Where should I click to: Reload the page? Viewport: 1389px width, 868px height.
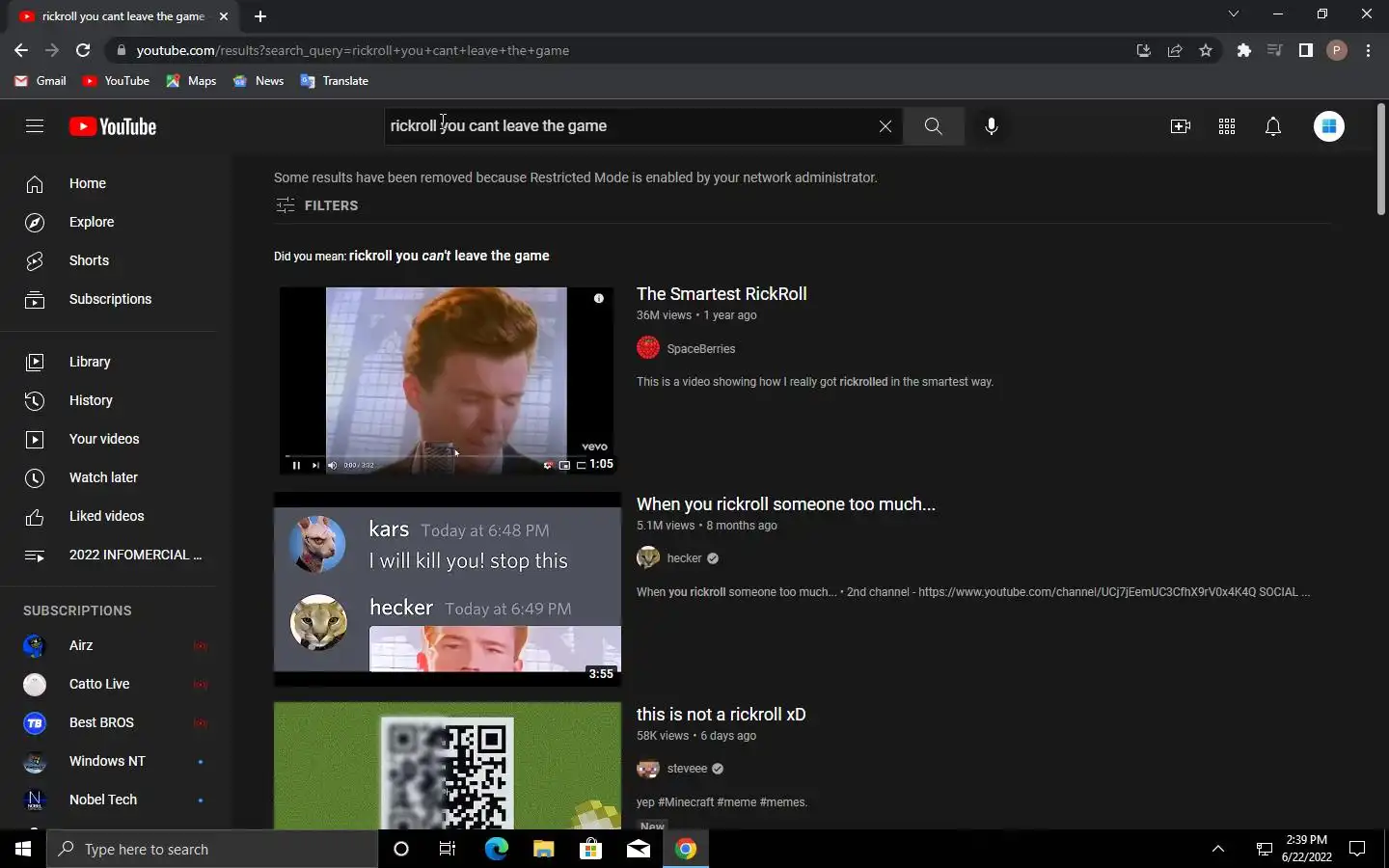(83, 50)
